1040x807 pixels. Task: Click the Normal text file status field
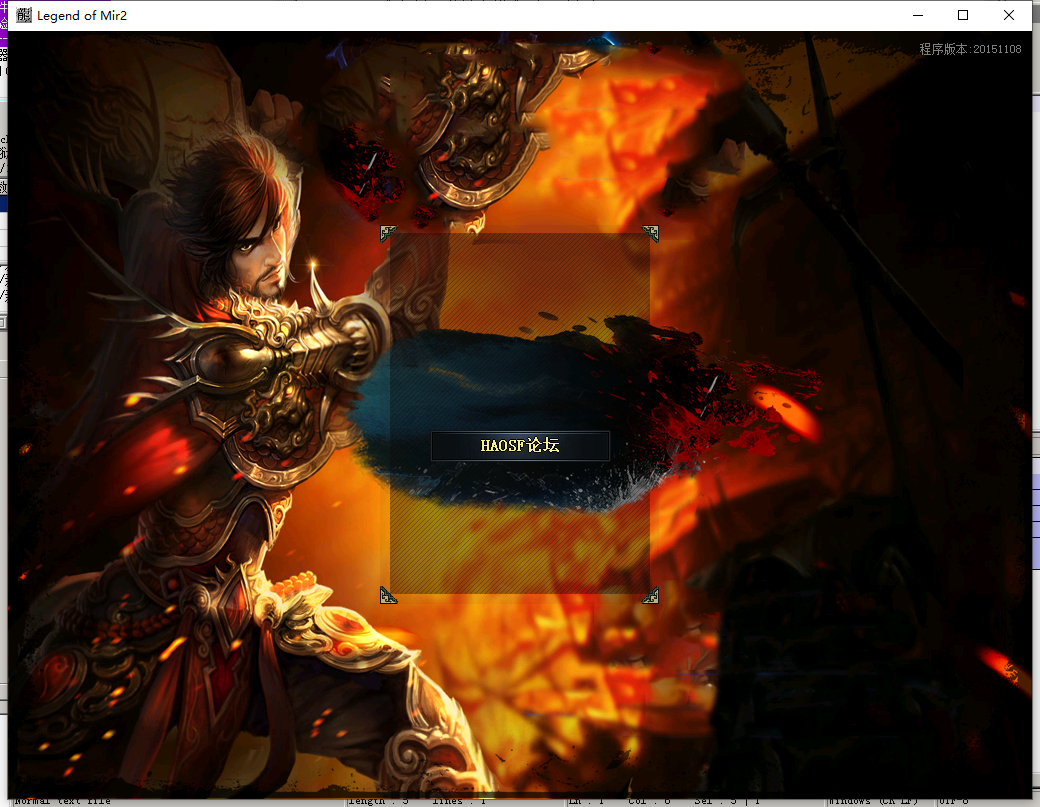click(x=62, y=801)
